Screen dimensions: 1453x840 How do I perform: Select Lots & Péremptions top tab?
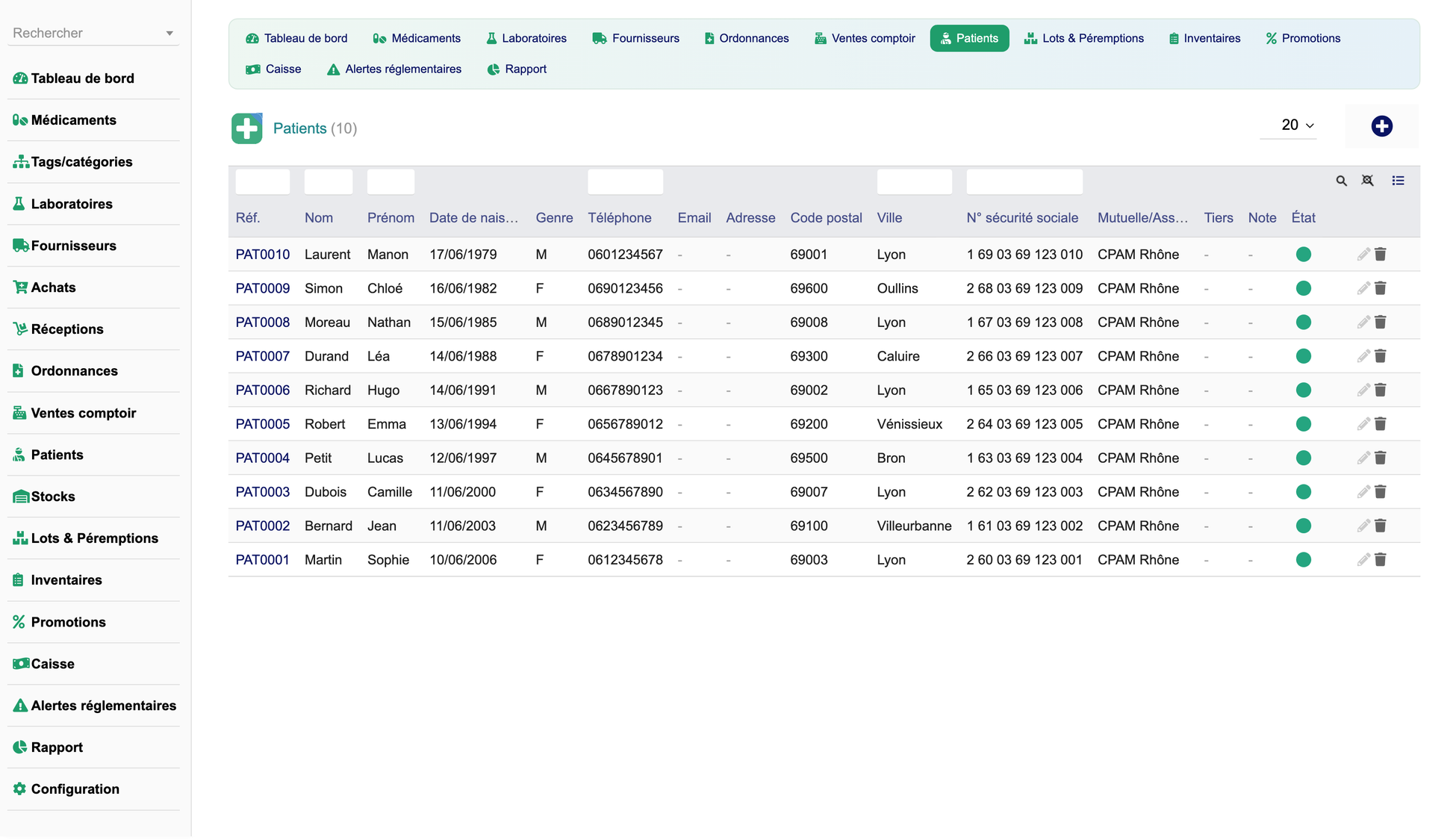pos(1083,39)
